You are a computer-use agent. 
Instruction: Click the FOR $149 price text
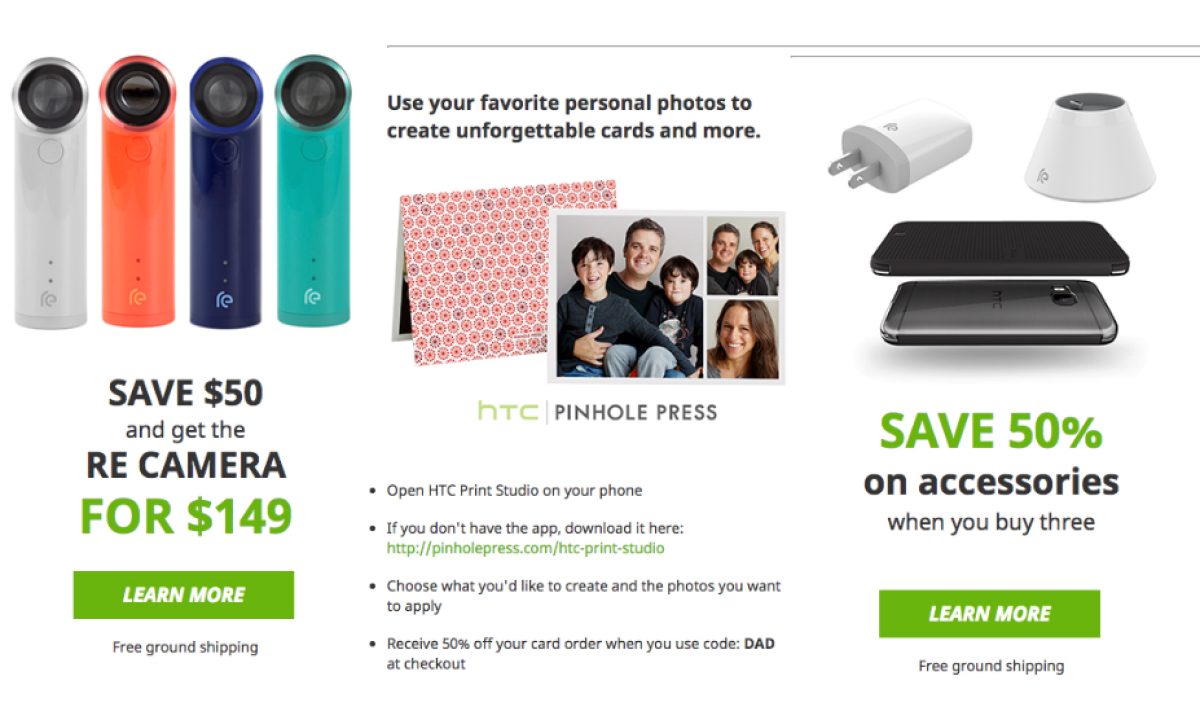point(186,516)
